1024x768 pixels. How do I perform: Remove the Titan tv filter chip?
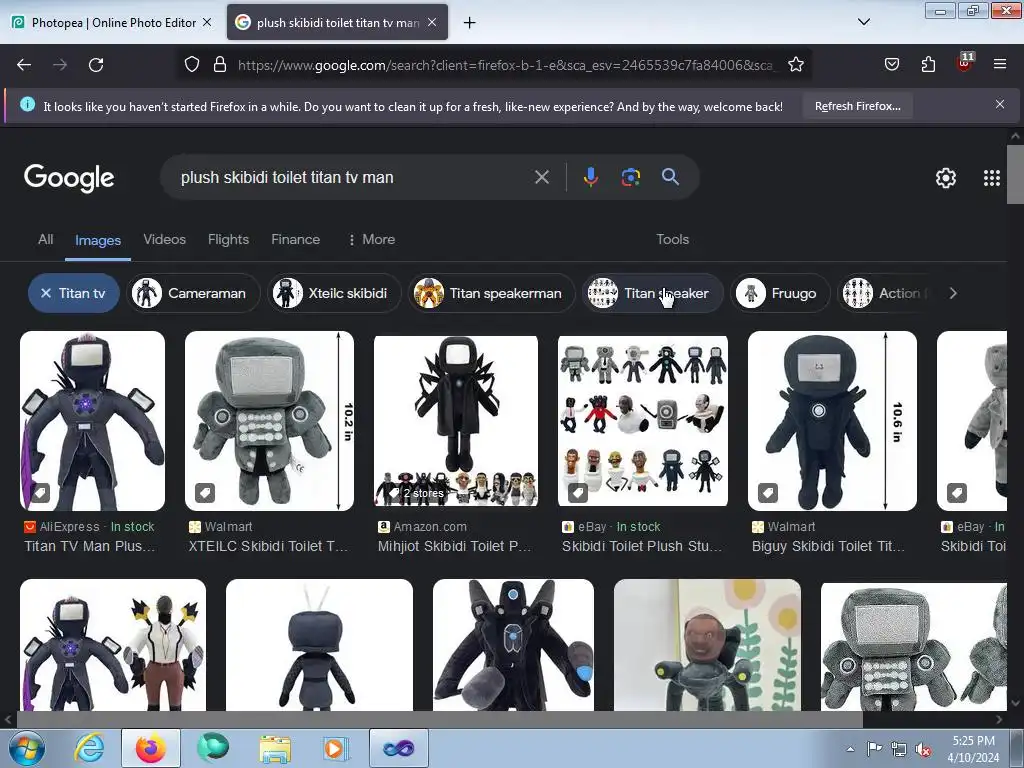(74, 293)
